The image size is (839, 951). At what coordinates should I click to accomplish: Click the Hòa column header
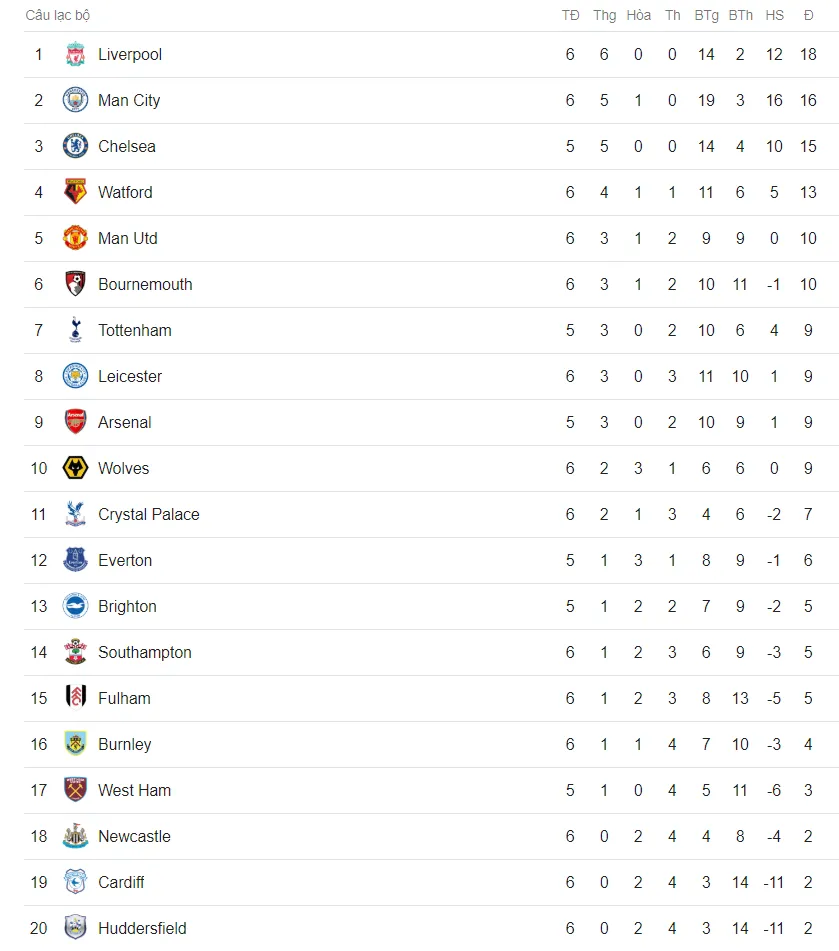(x=638, y=16)
